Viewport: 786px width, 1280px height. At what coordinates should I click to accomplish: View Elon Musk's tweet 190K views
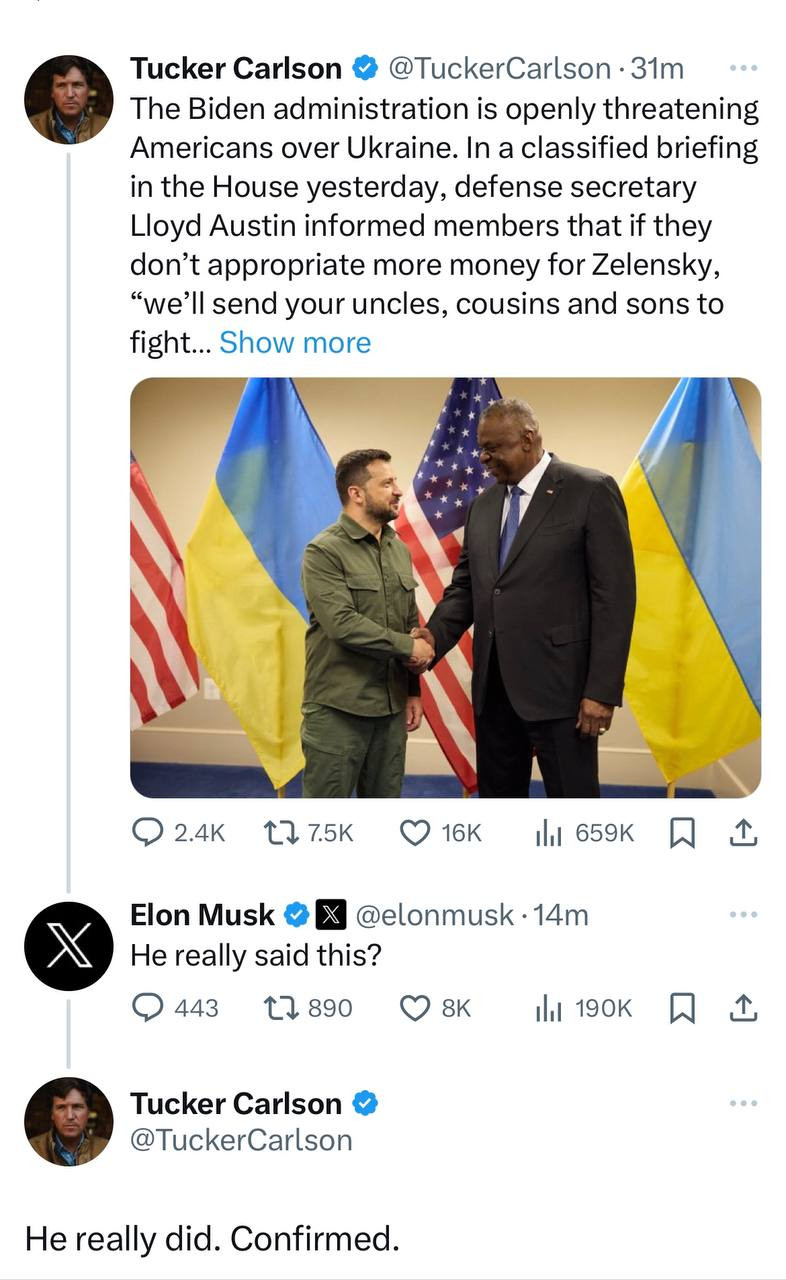pyautogui.click(x=585, y=1008)
